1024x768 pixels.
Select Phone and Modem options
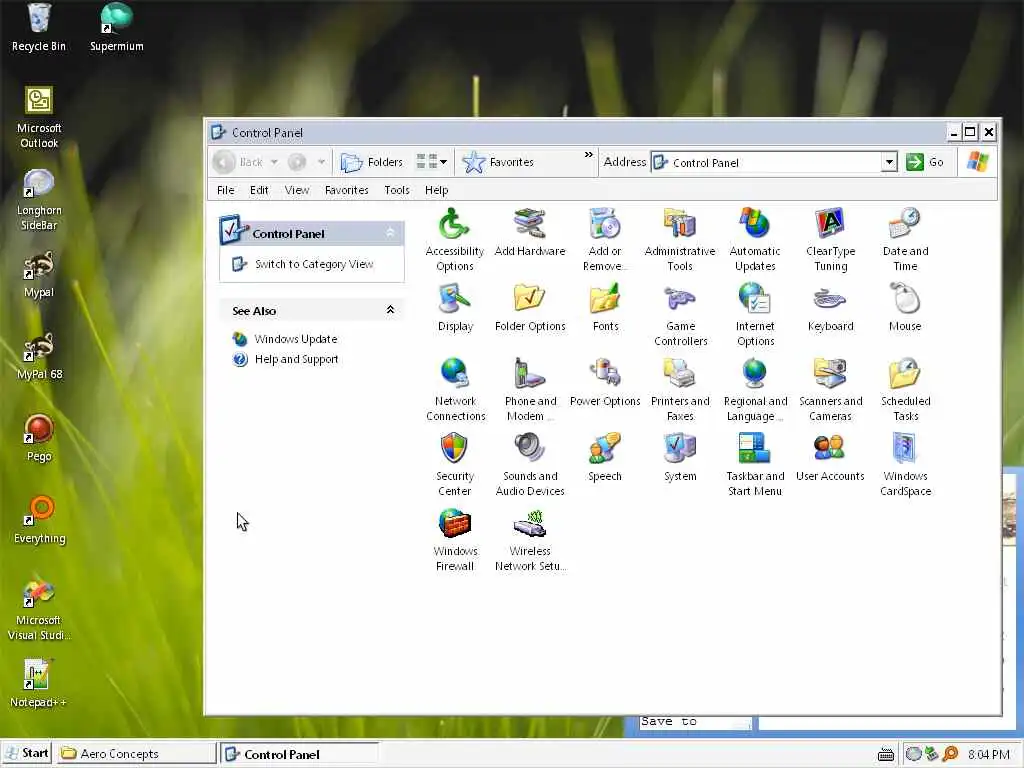pyautogui.click(x=530, y=390)
